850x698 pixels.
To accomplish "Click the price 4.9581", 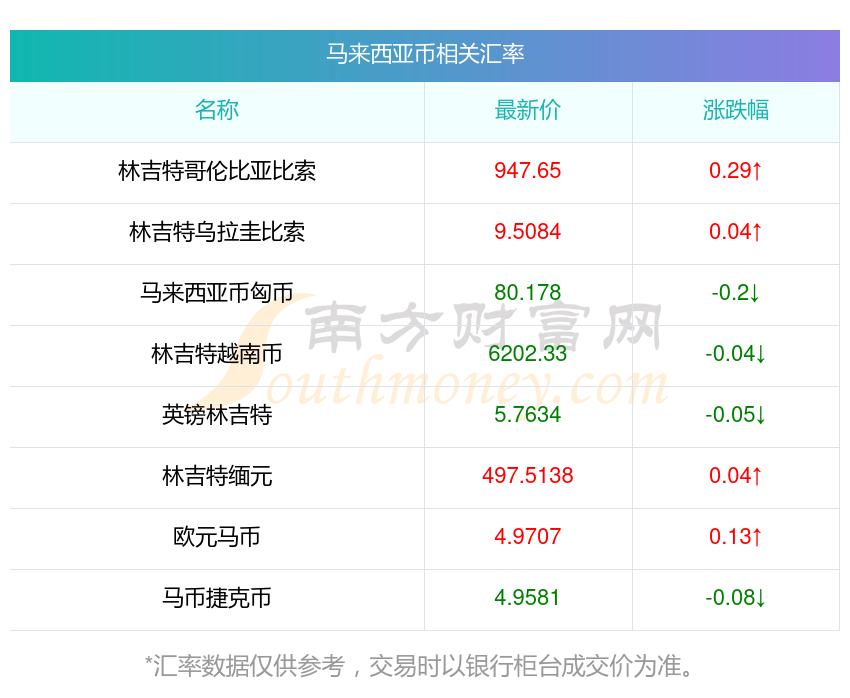I will (x=527, y=598).
